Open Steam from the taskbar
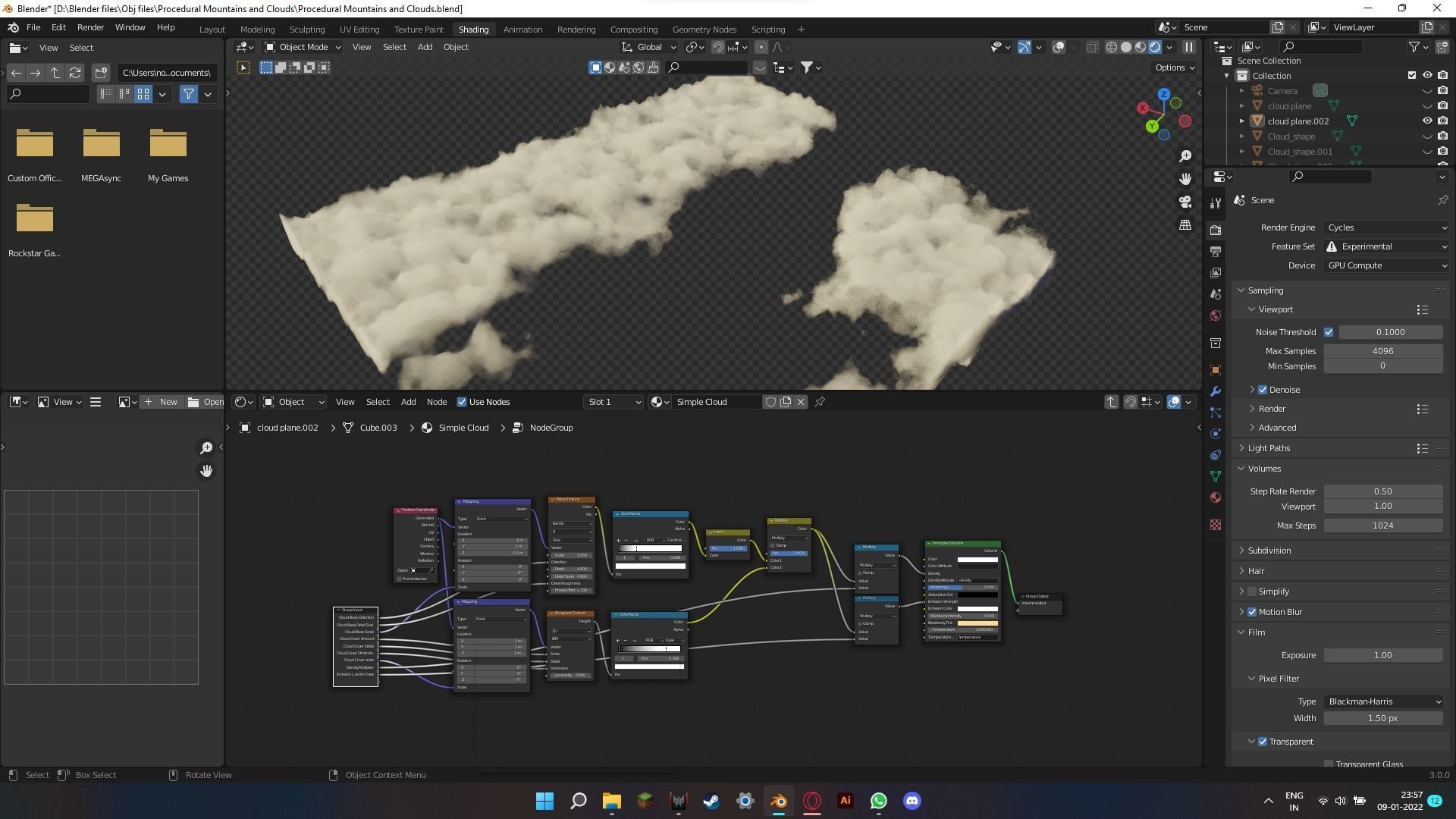1456x819 pixels. pyautogui.click(x=711, y=801)
